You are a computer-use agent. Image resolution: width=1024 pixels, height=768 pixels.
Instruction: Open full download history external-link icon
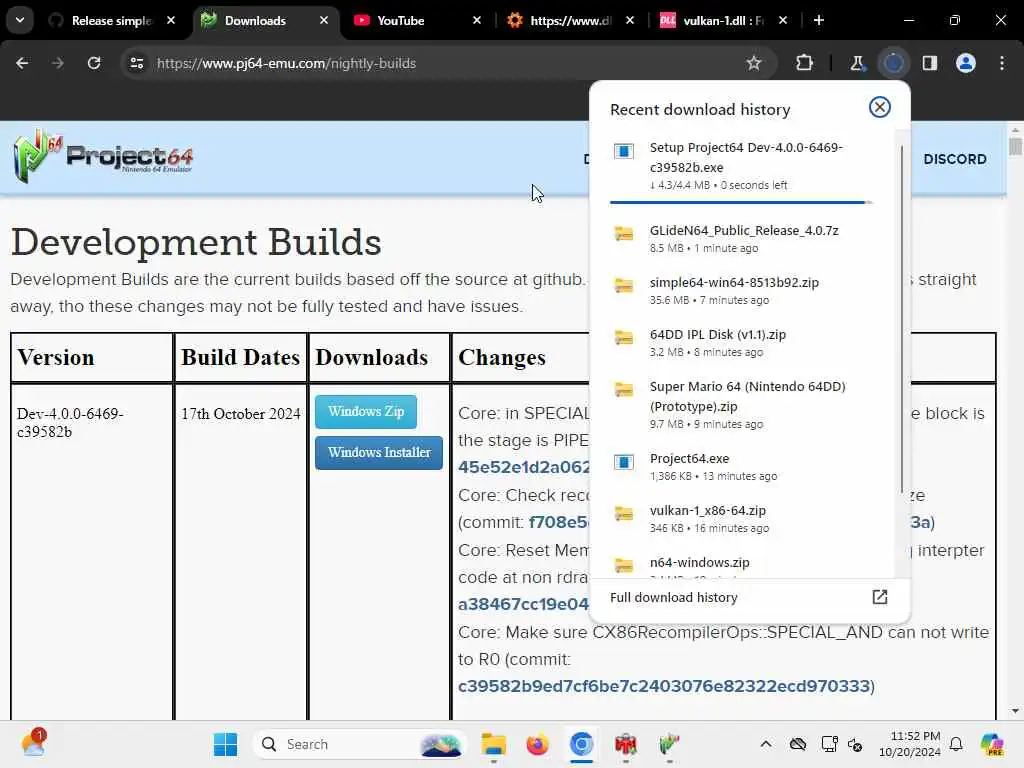(880, 597)
